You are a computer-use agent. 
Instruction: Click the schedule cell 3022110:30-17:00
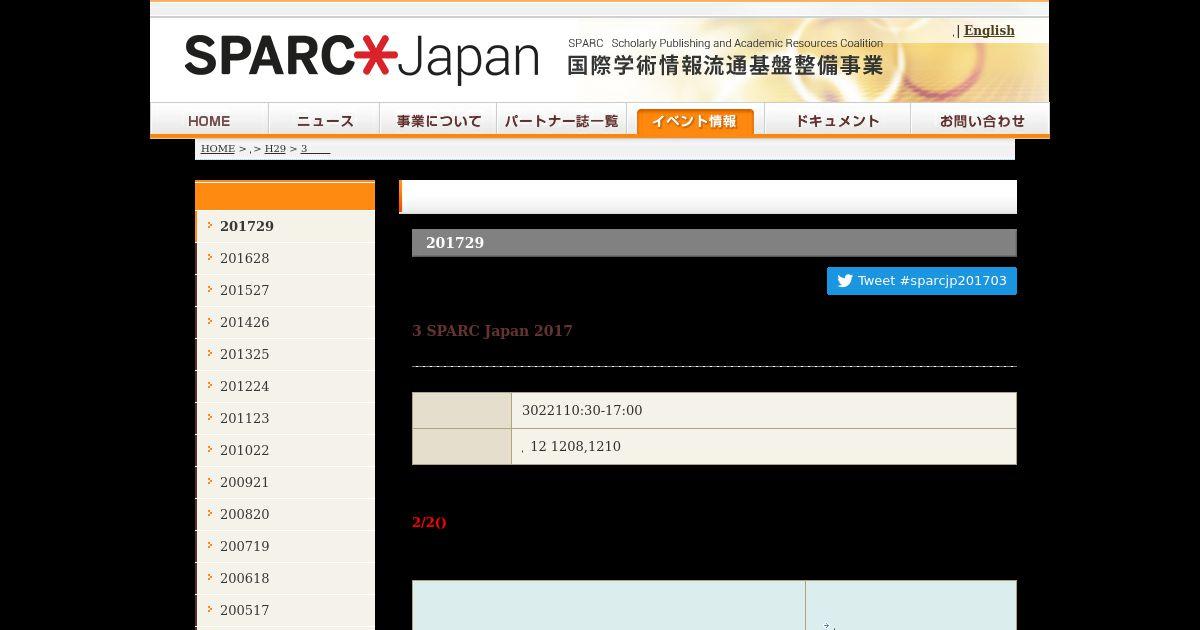(x=764, y=411)
